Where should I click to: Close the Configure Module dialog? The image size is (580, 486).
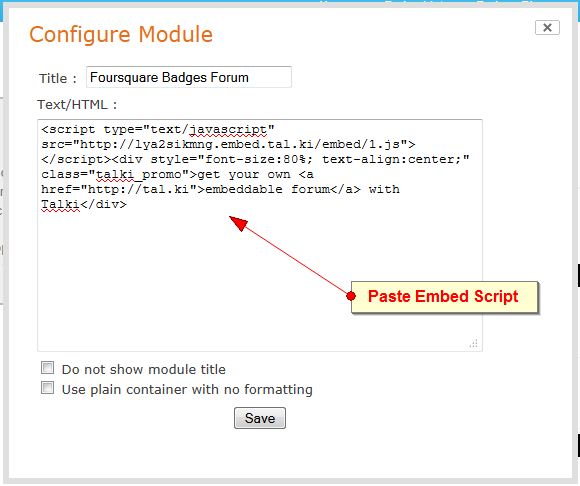point(547,27)
